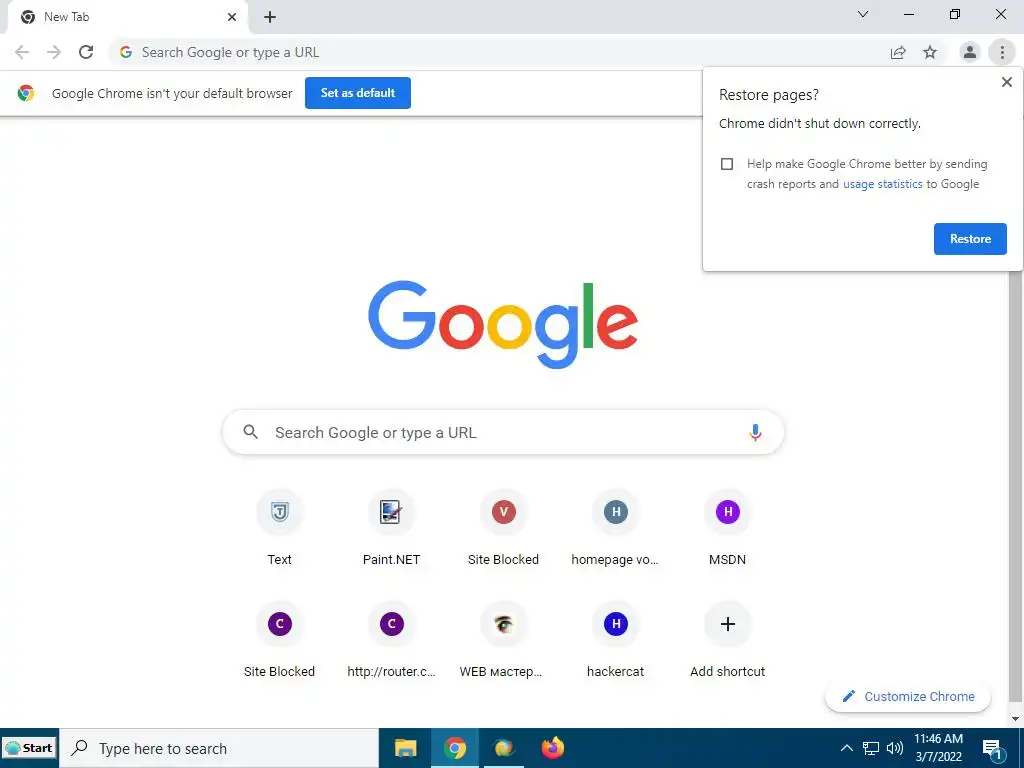Click the Restore button
The width and height of the screenshot is (1024, 768).
[970, 239]
